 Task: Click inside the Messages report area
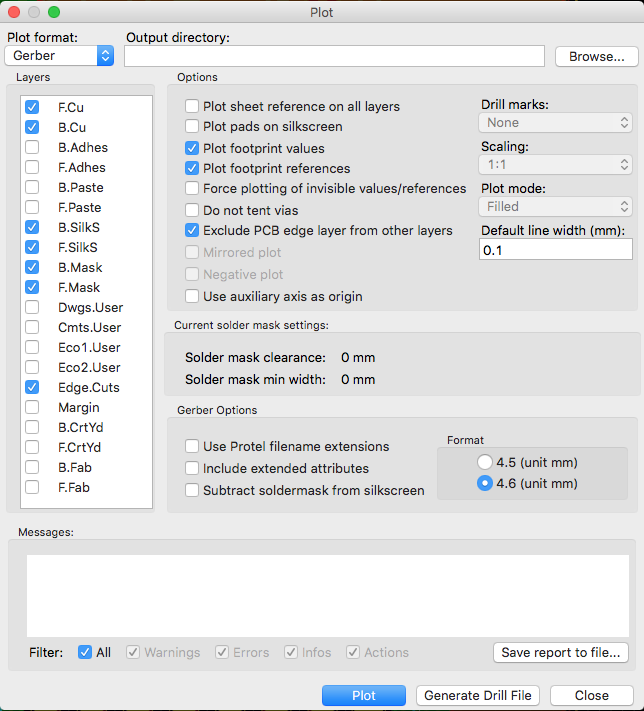click(327, 595)
